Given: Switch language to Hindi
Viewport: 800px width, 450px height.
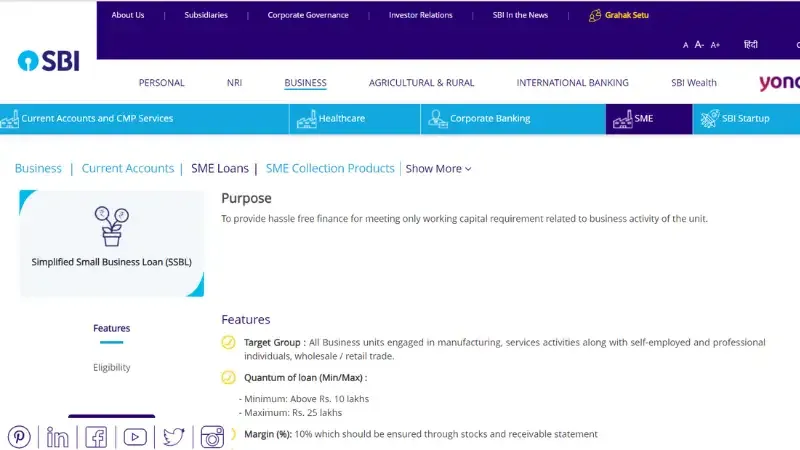Looking at the screenshot, I should coord(751,45).
